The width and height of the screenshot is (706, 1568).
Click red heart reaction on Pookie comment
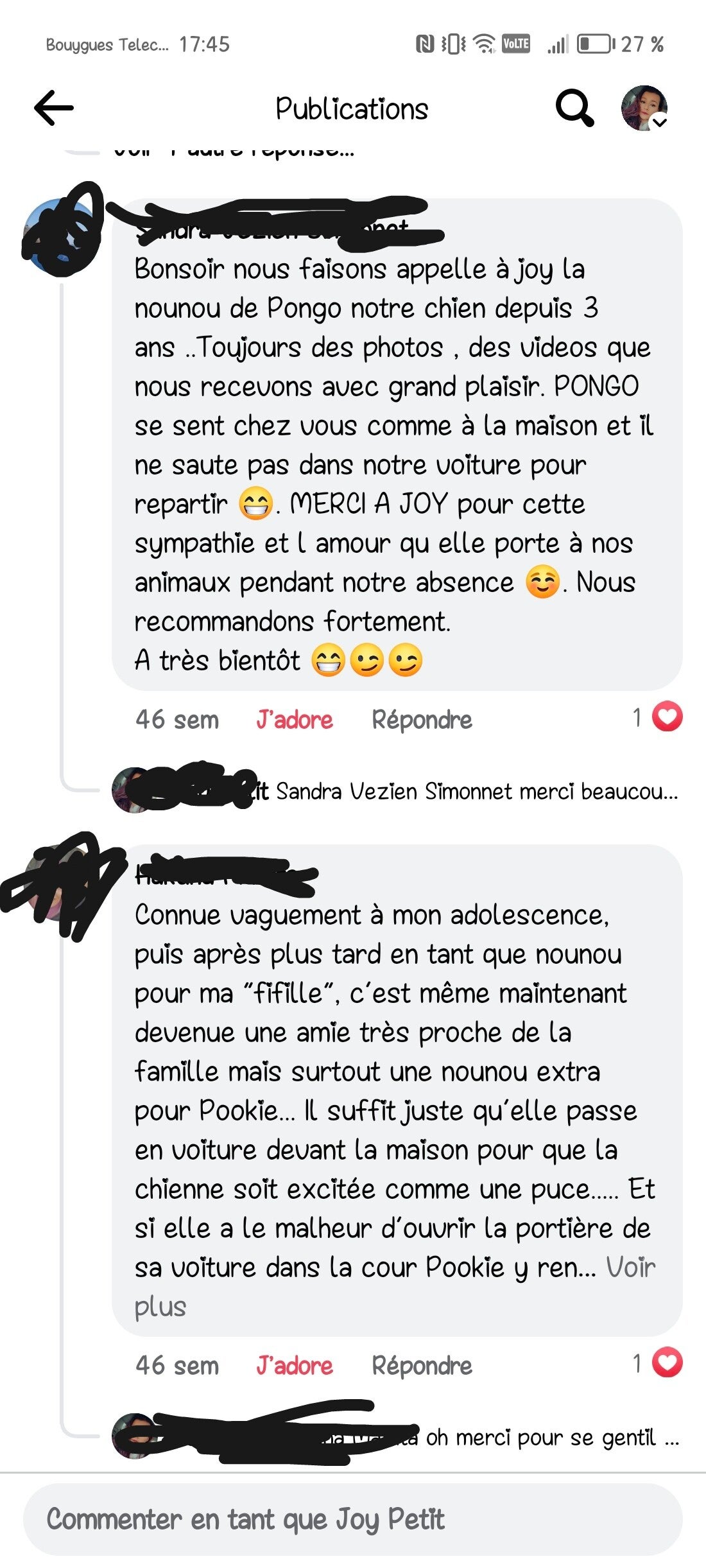(667, 1363)
